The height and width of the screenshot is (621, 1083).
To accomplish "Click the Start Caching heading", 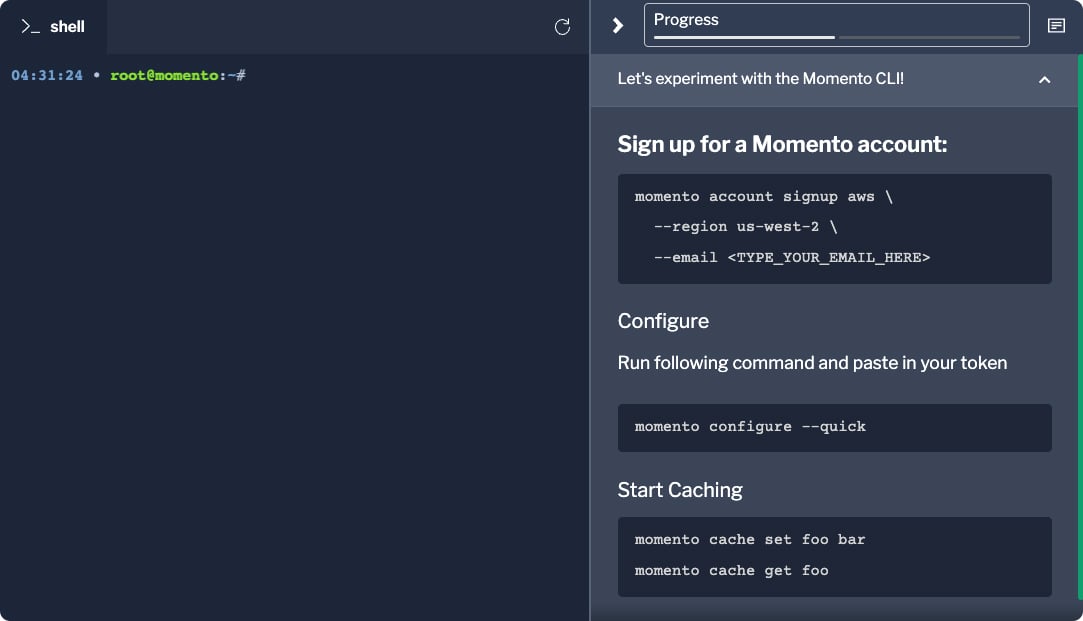I will (680, 490).
